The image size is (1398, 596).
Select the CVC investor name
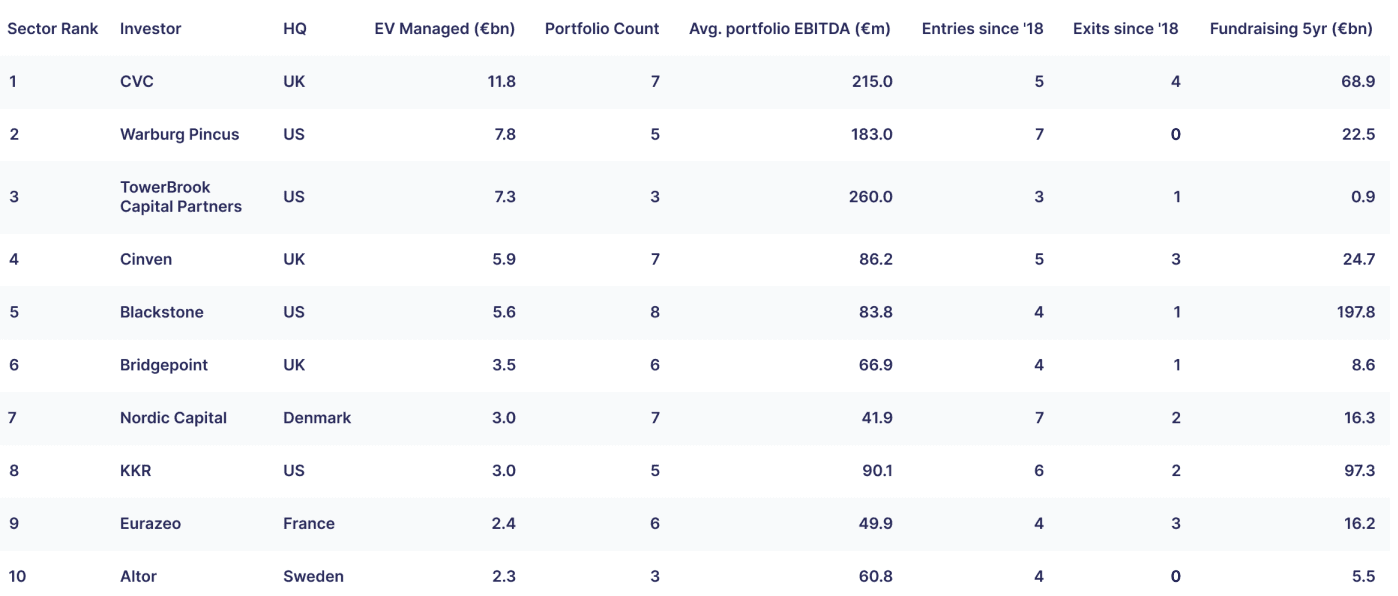pyautogui.click(x=137, y=82)
